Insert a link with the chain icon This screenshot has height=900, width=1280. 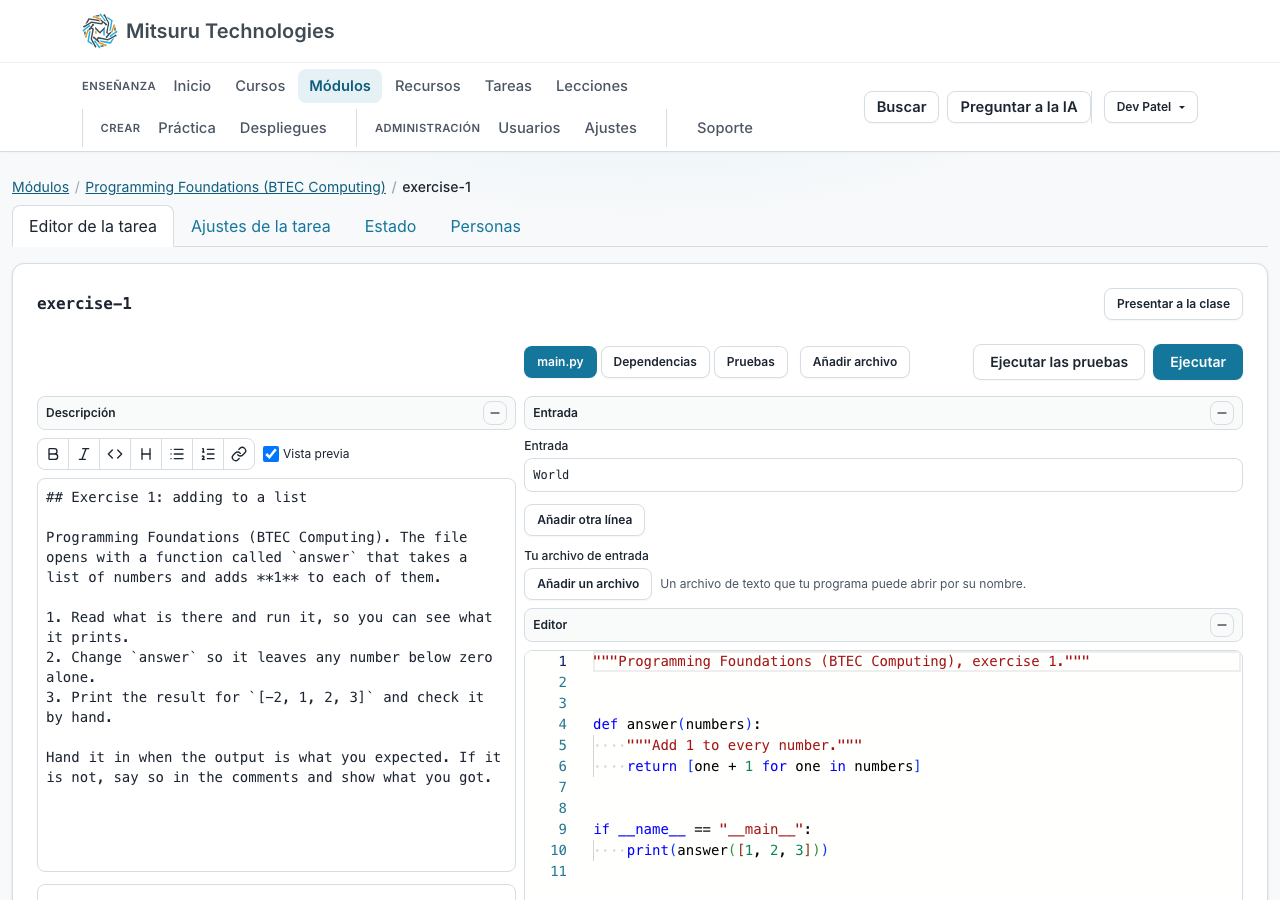click(x=239, y=454)
